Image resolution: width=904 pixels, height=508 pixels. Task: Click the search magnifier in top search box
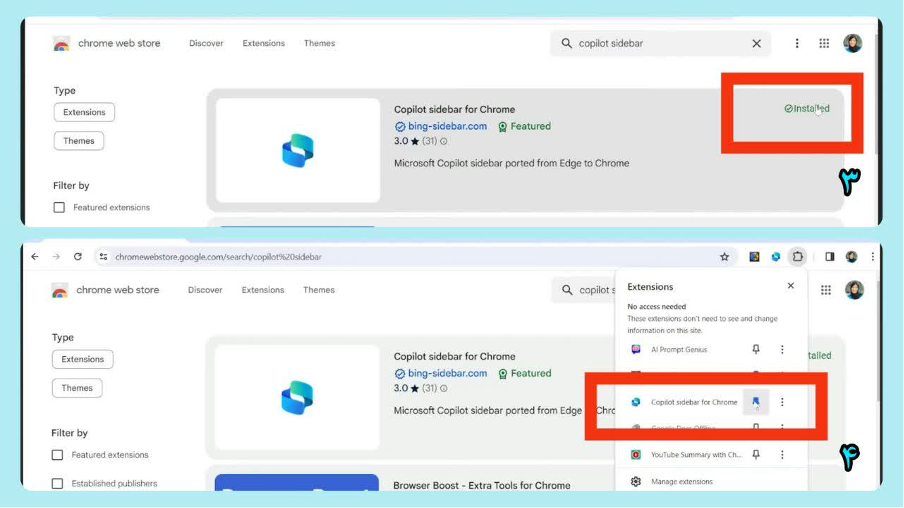point(567,43)
